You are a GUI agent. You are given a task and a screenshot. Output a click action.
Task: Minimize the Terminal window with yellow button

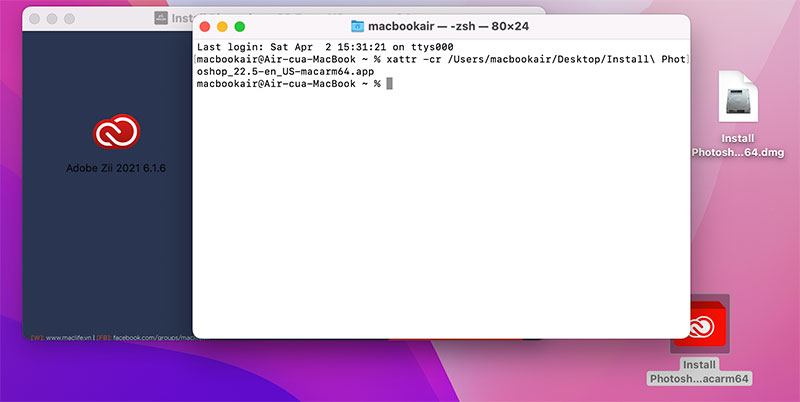223,26
